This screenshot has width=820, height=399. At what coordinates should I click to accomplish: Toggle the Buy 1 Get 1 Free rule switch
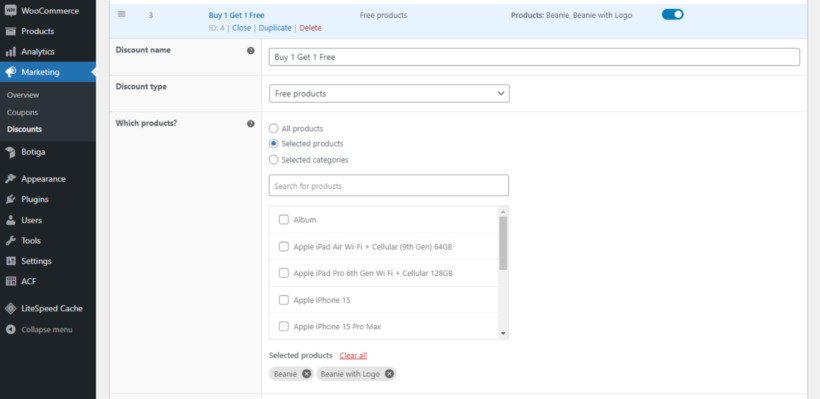(673, 15)
